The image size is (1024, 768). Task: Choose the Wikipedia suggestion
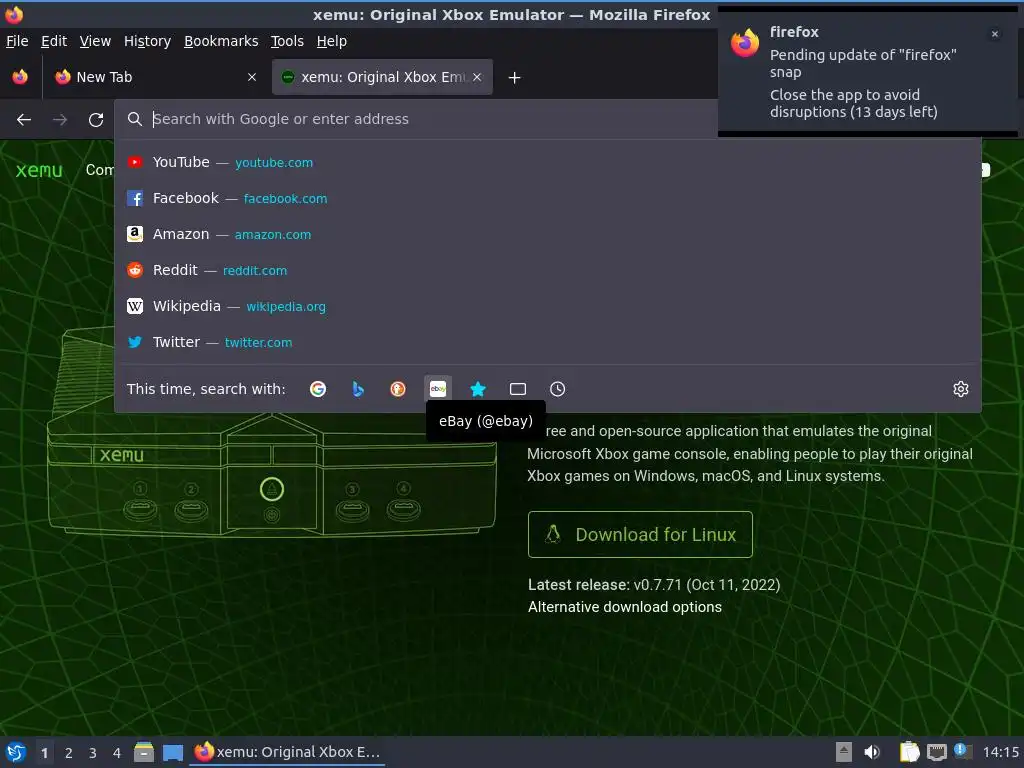[547, 306]
